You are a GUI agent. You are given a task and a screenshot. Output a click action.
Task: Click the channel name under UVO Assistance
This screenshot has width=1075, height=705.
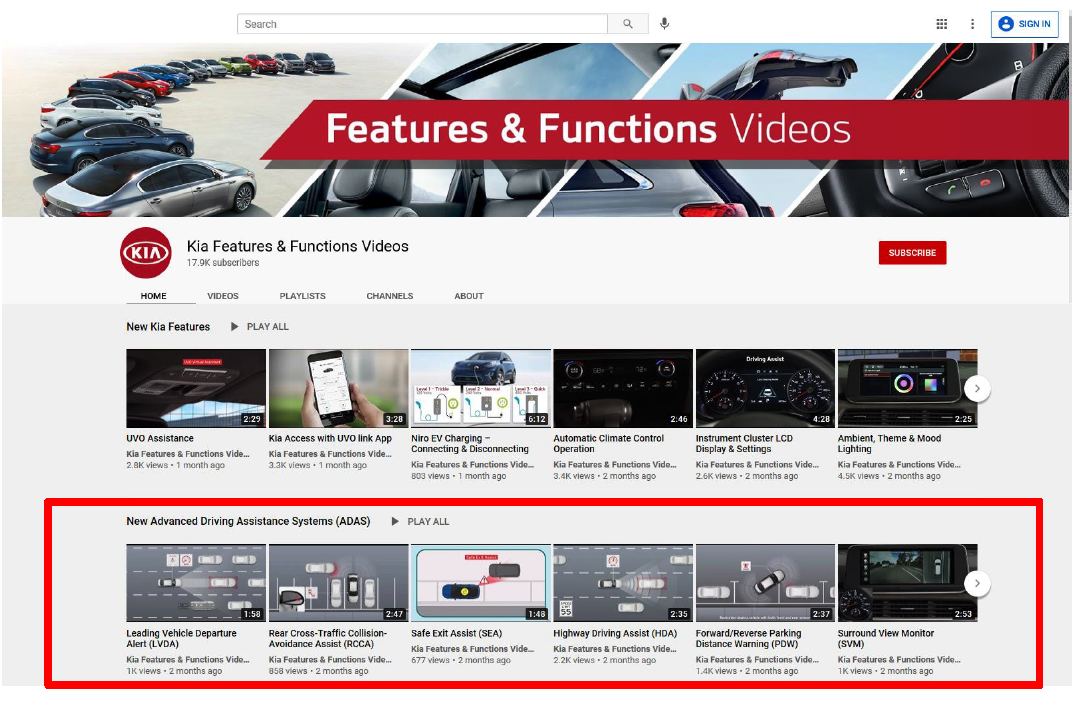click(x=188, y=454)
